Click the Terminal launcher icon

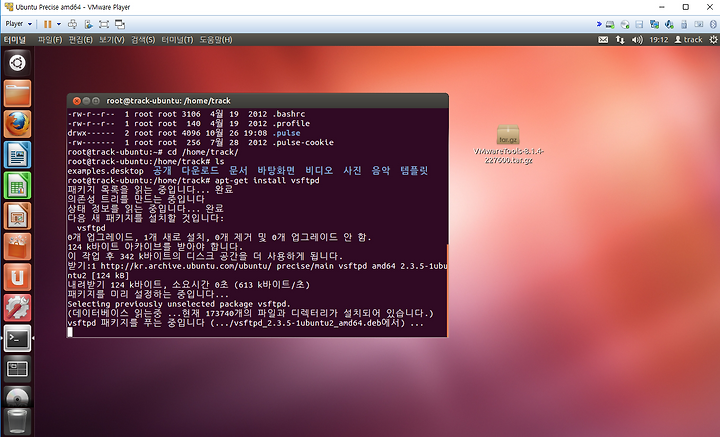pyautogui.click(x=17, y=338)
